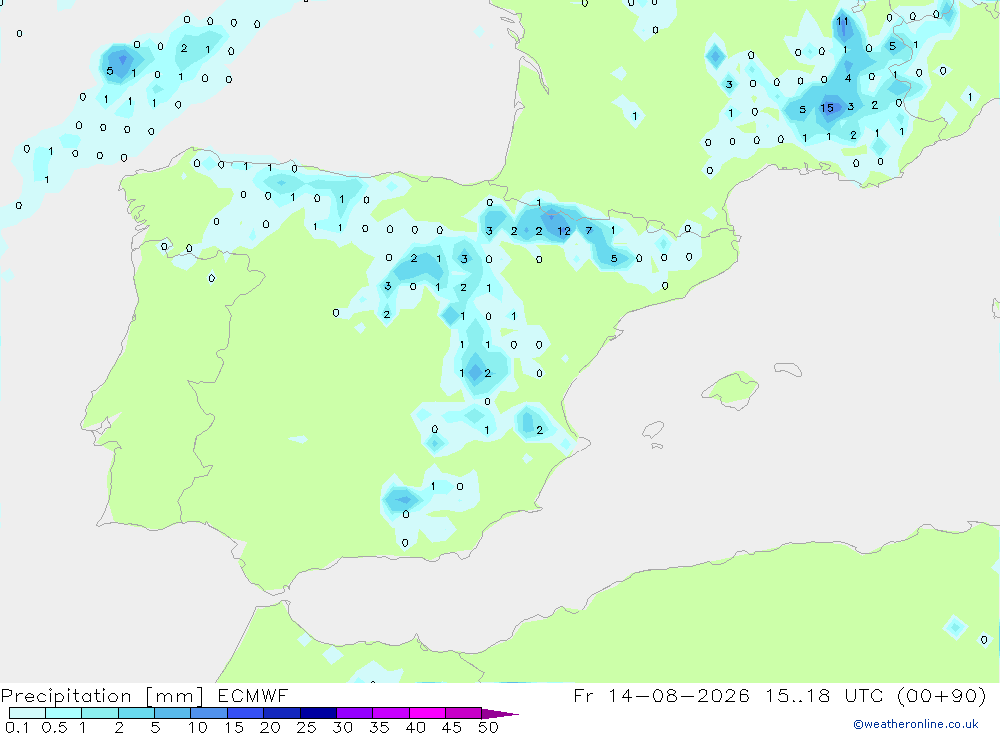Pick magenta legend swatch between 40 and 45
1000x733 pixels.
point(427,713)
